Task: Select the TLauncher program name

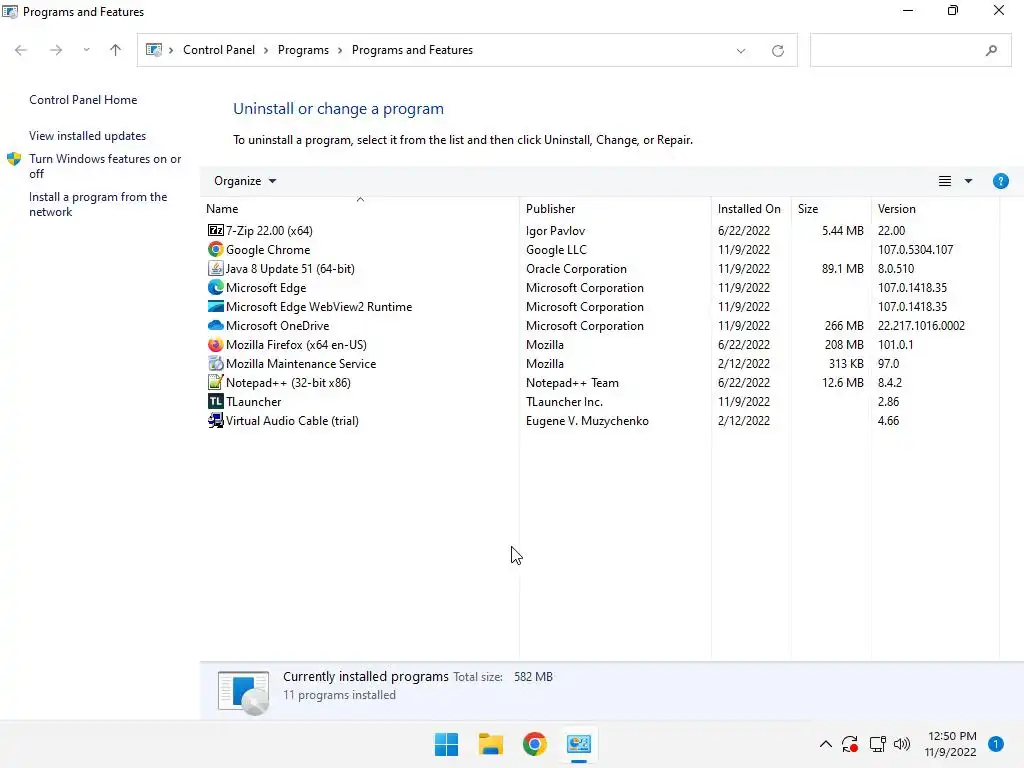Action: click(x=253, y=402)
